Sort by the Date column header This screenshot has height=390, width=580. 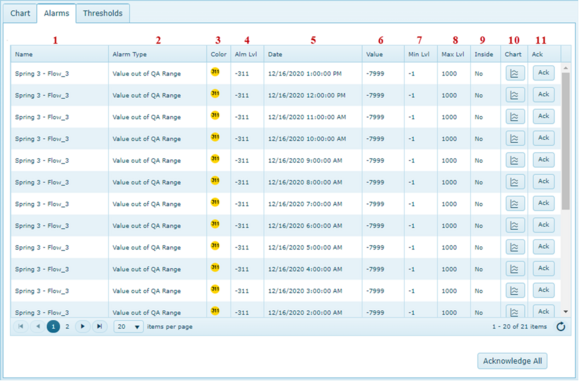pos(313,54)
